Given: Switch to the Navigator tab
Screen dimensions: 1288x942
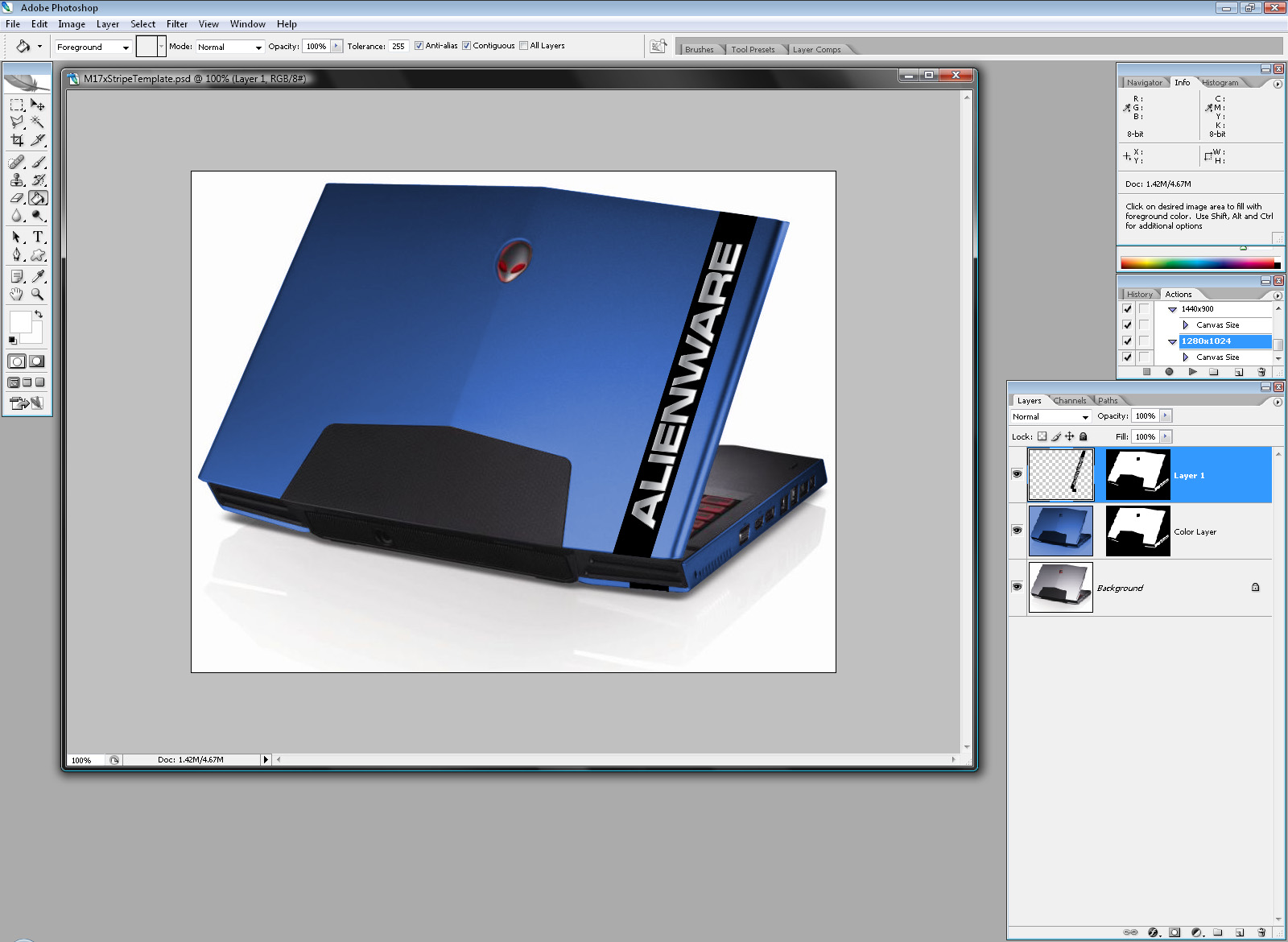Looking at the screenshot, I should coord(1144,83).
